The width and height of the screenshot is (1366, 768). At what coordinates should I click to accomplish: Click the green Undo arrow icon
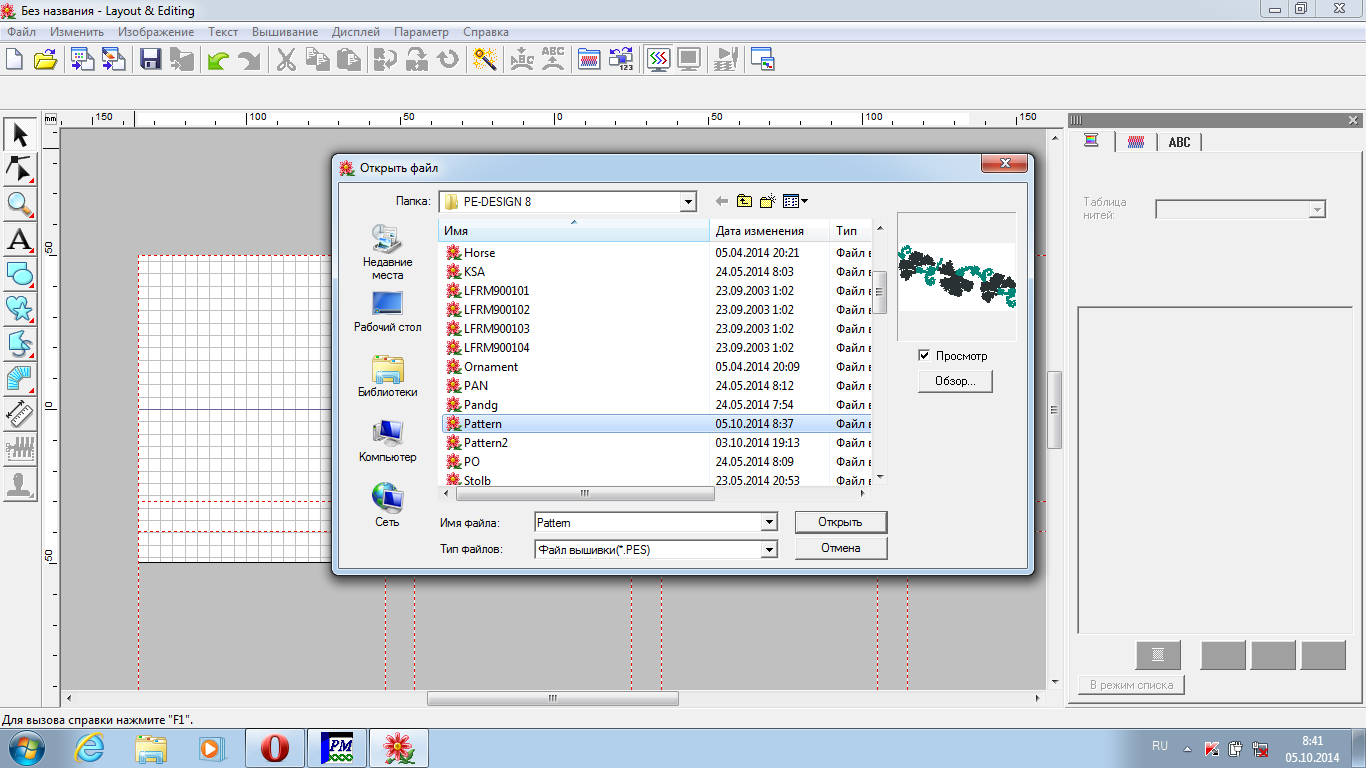click(x=217, y=60)
